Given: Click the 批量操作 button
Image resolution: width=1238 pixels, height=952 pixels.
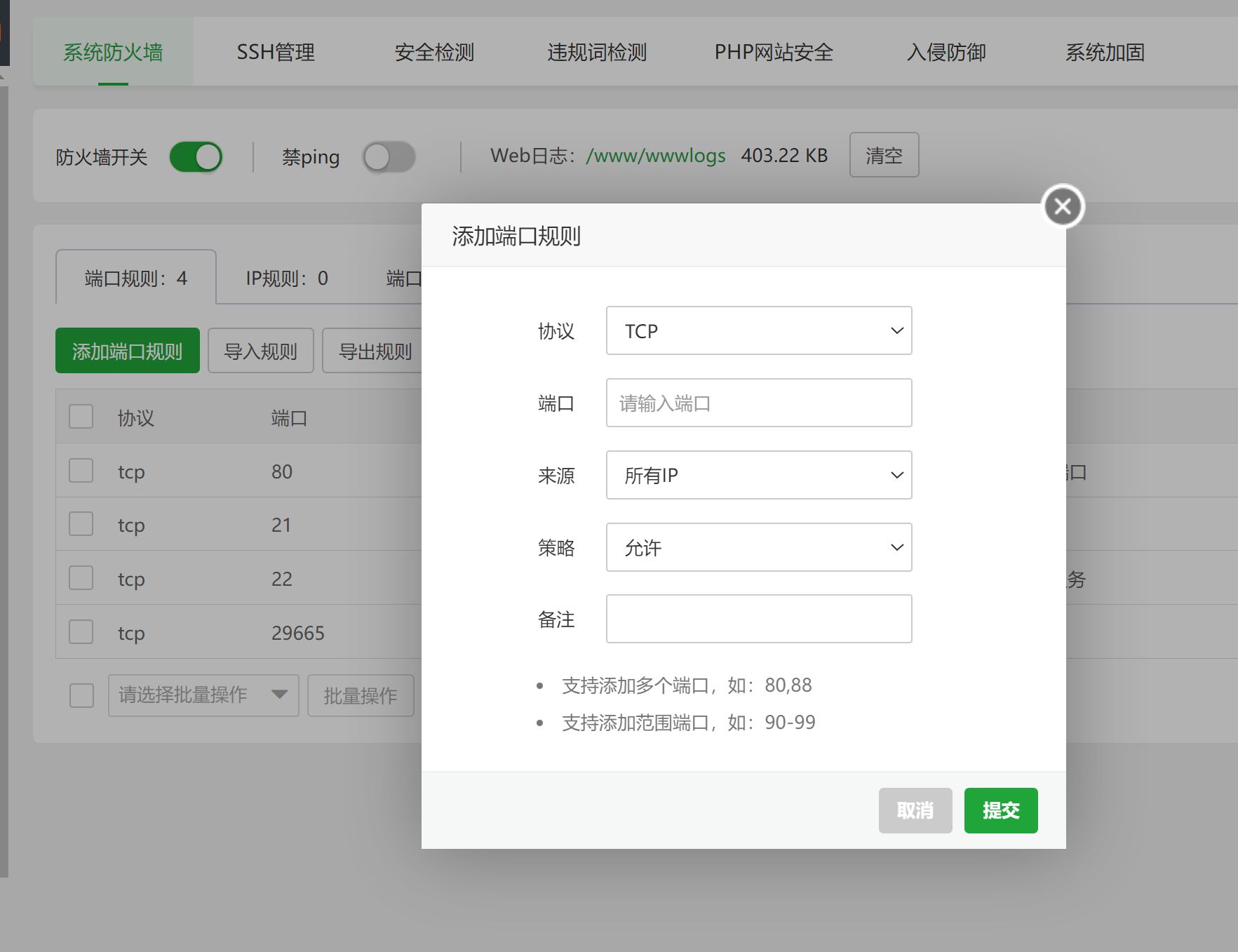Looking at the screenshot, I should [361, 695].
